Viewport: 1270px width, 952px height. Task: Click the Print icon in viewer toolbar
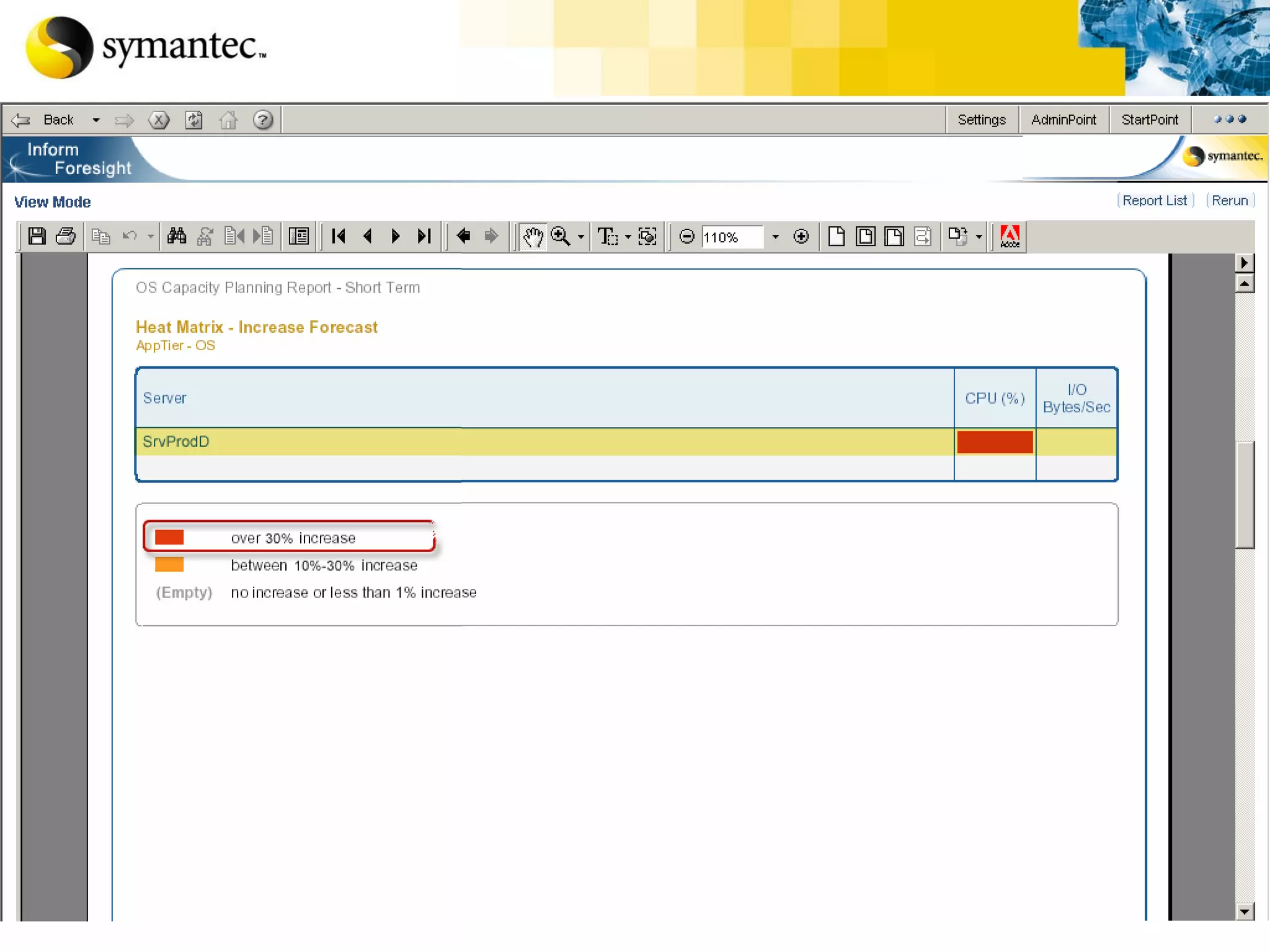[66, 236]
